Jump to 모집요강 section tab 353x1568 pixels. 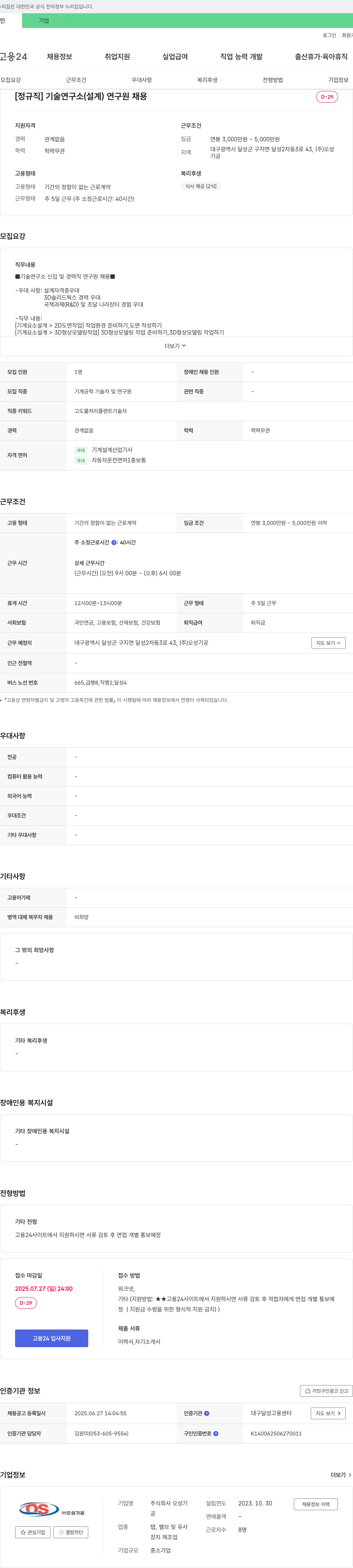click(x=10, y=80)
